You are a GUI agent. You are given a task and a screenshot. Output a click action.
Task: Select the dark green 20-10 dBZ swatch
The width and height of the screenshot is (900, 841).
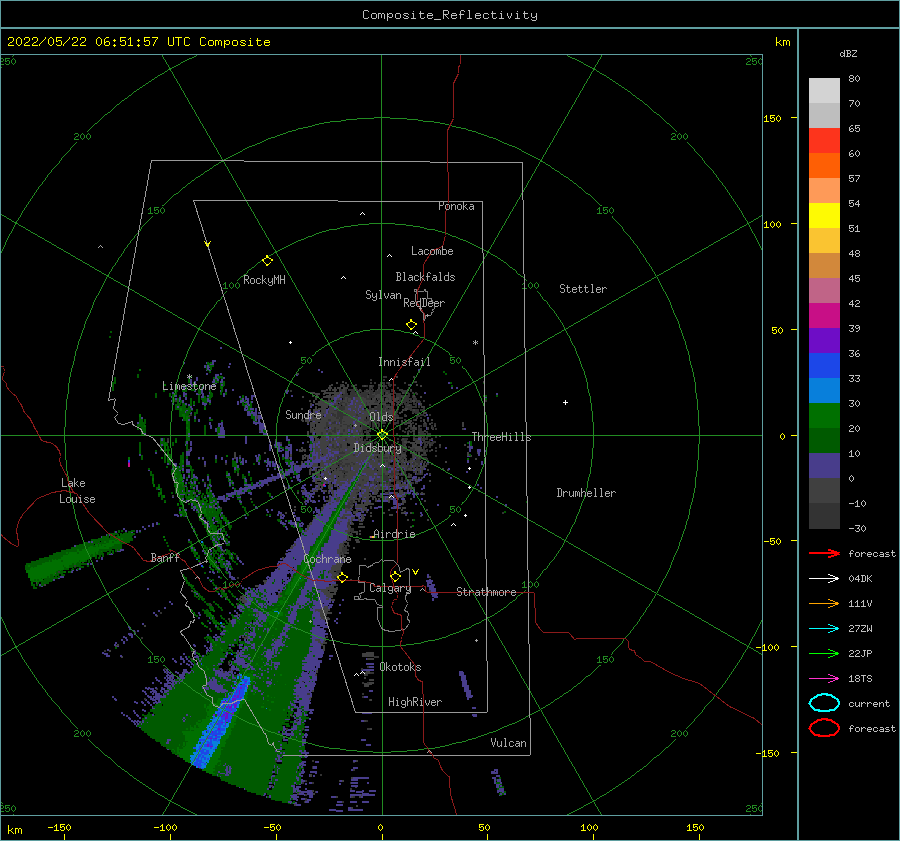824,440
